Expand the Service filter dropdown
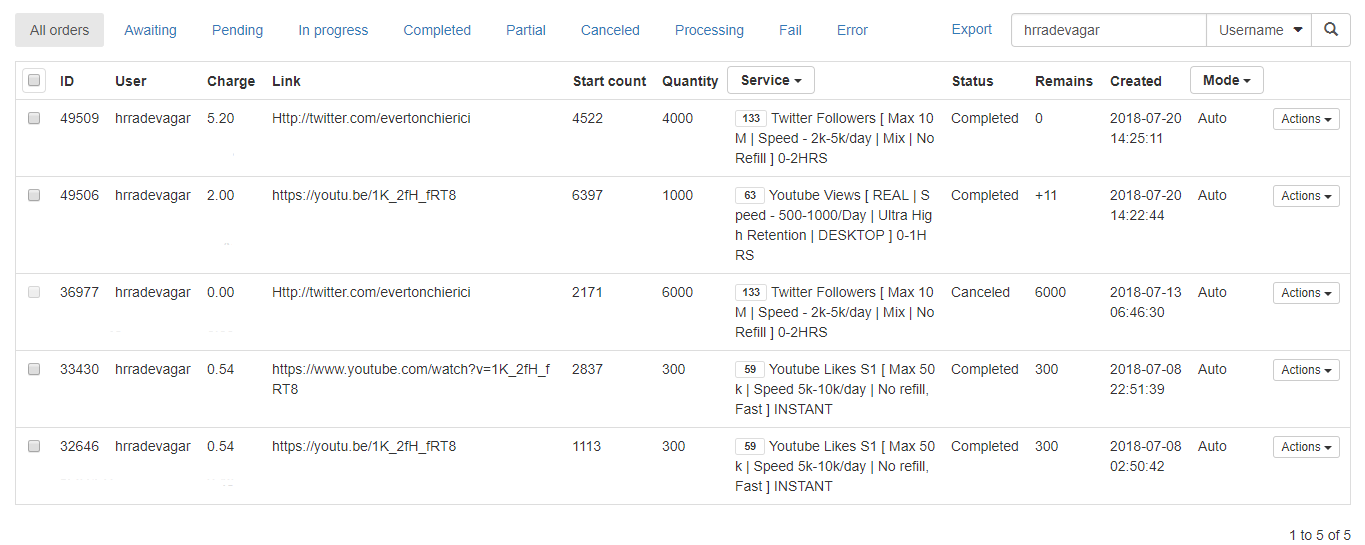 (x=771, y=80)
